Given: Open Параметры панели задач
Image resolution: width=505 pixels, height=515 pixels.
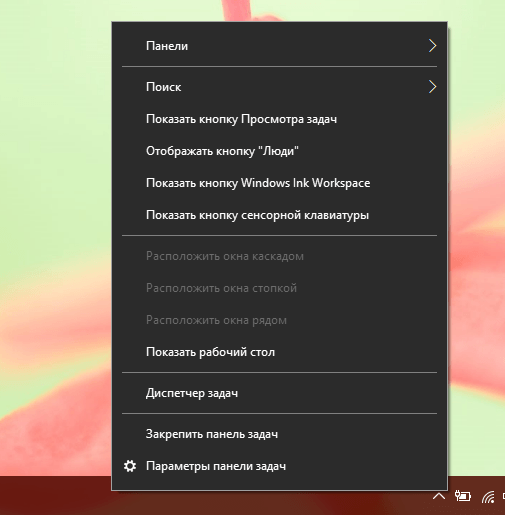Looking at the screenshot, I should pyautogui.click(x=279, y=466).
